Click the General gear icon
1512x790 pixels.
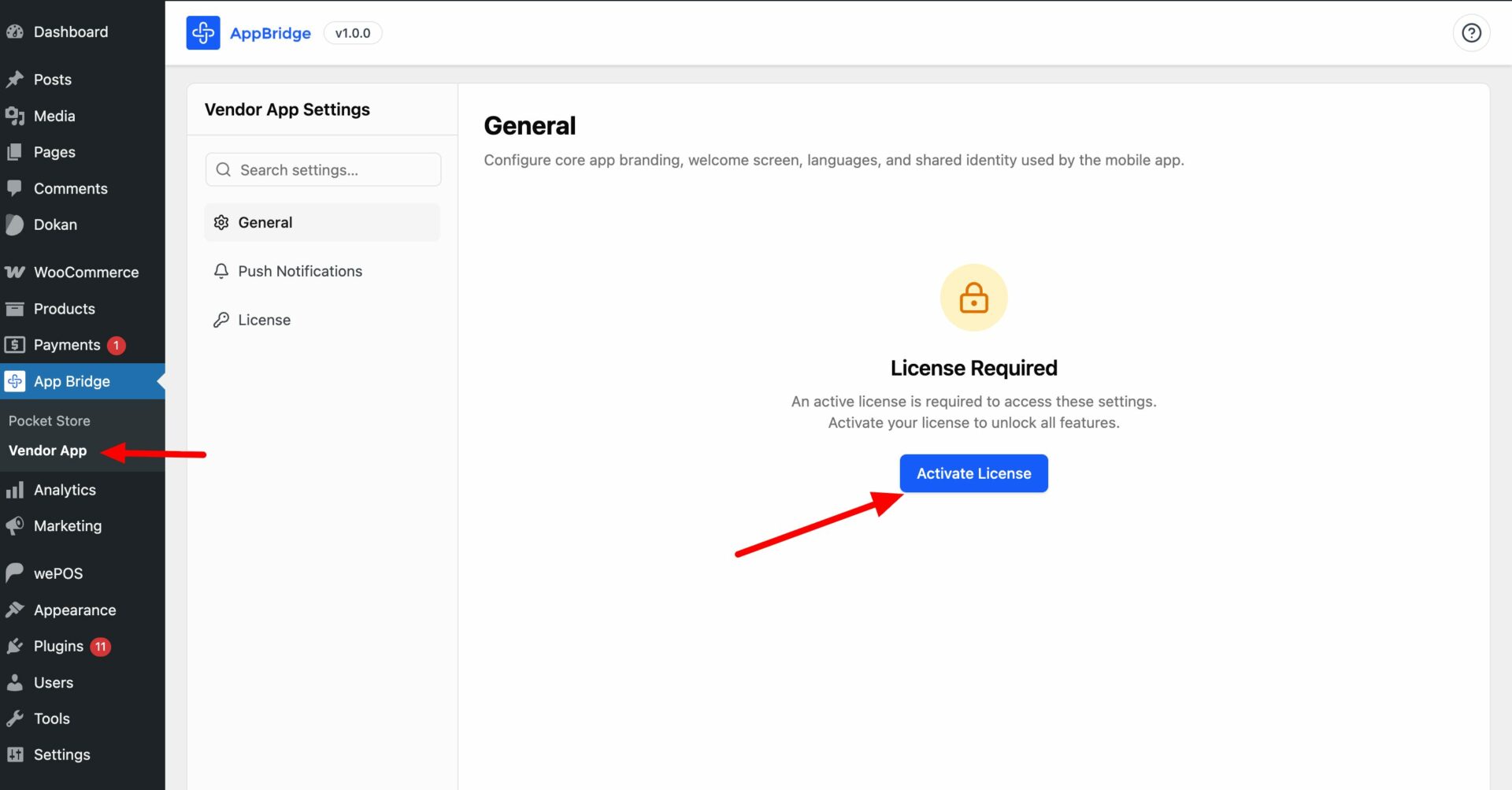[x=221, y=223]
